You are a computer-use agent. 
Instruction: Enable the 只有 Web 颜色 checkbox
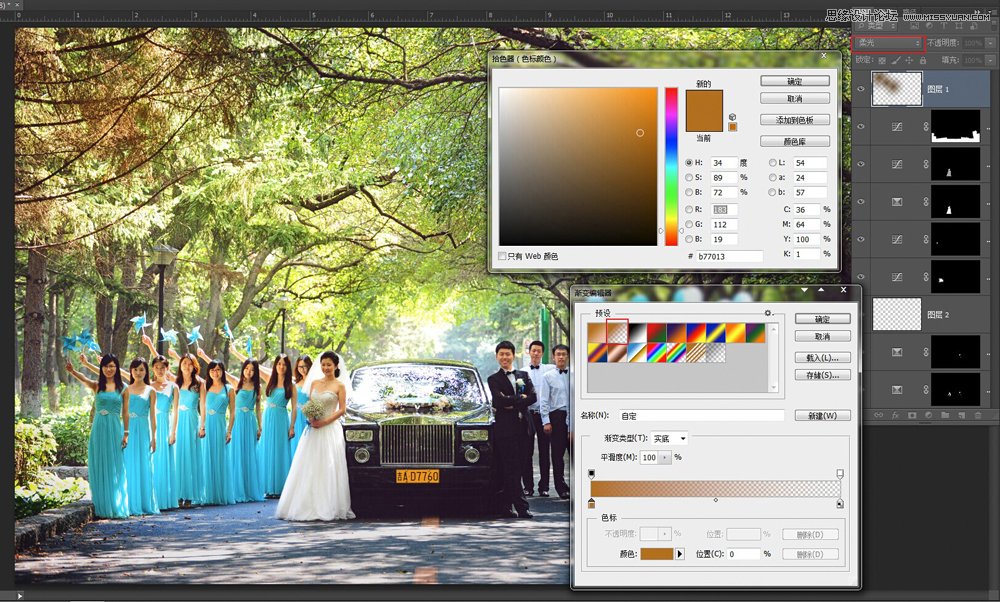click(x=503, y=255)
